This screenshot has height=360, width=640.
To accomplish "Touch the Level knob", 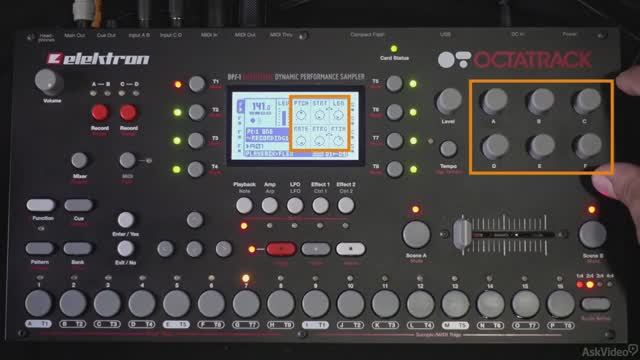I will coord(449,101).
